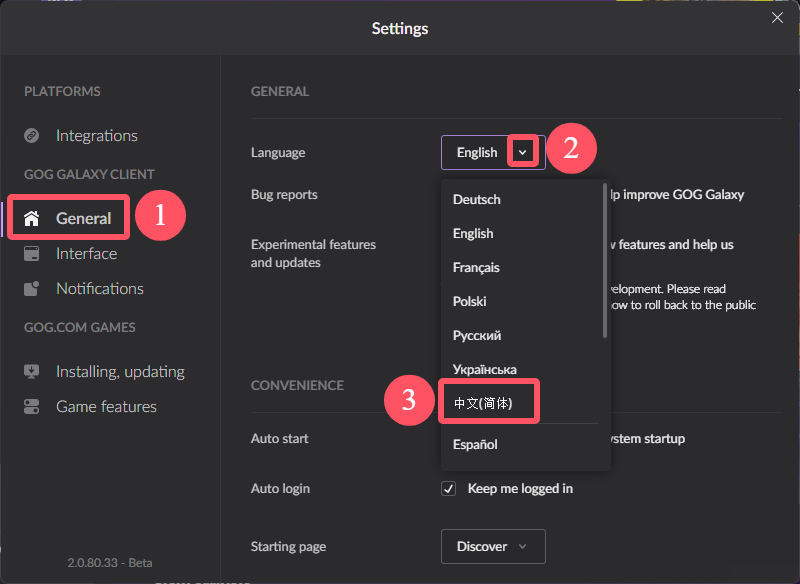Click the Interface window icon

click(32, 253)
